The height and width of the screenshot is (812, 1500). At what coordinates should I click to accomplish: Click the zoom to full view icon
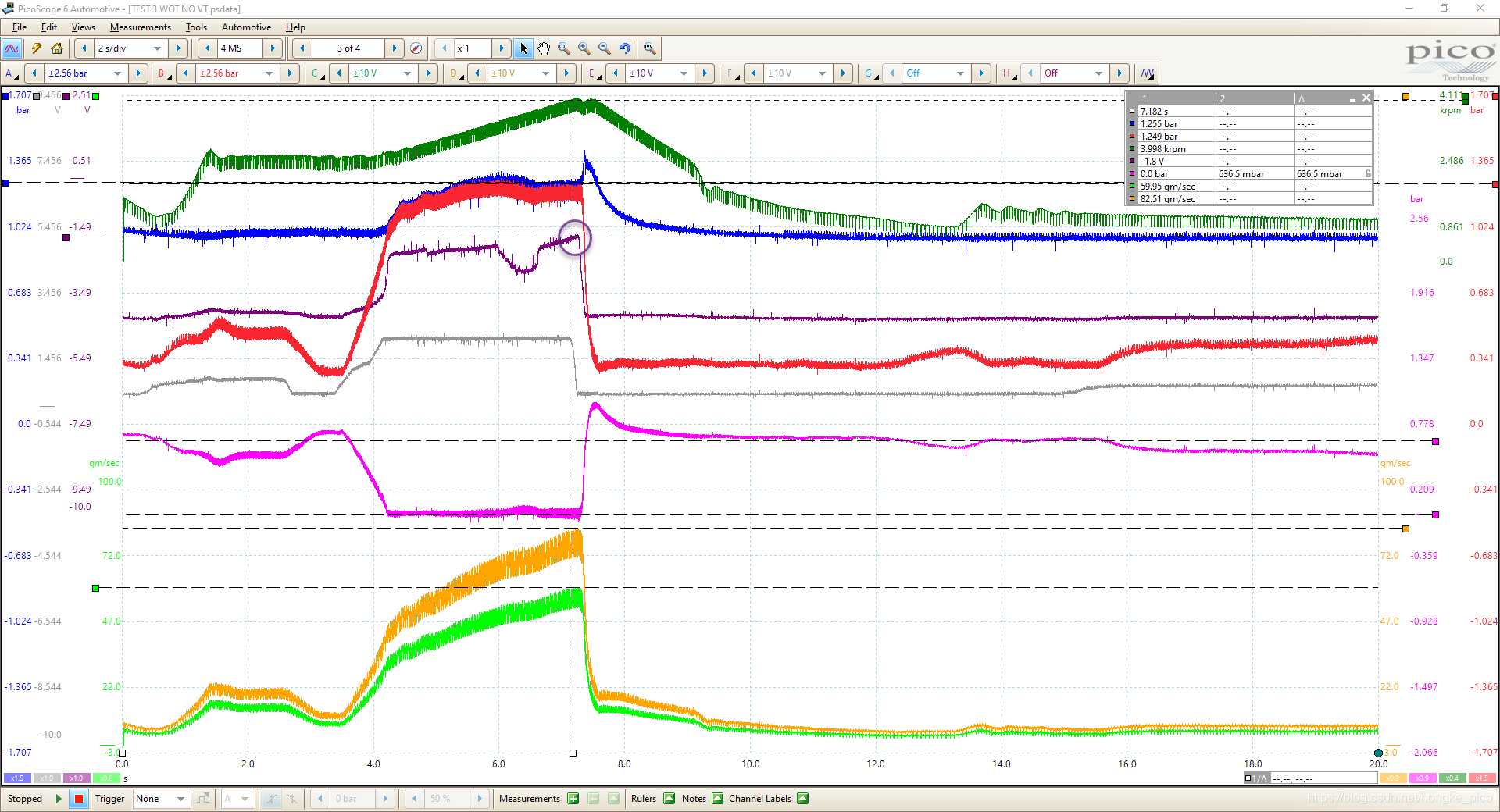click(649, 48)
